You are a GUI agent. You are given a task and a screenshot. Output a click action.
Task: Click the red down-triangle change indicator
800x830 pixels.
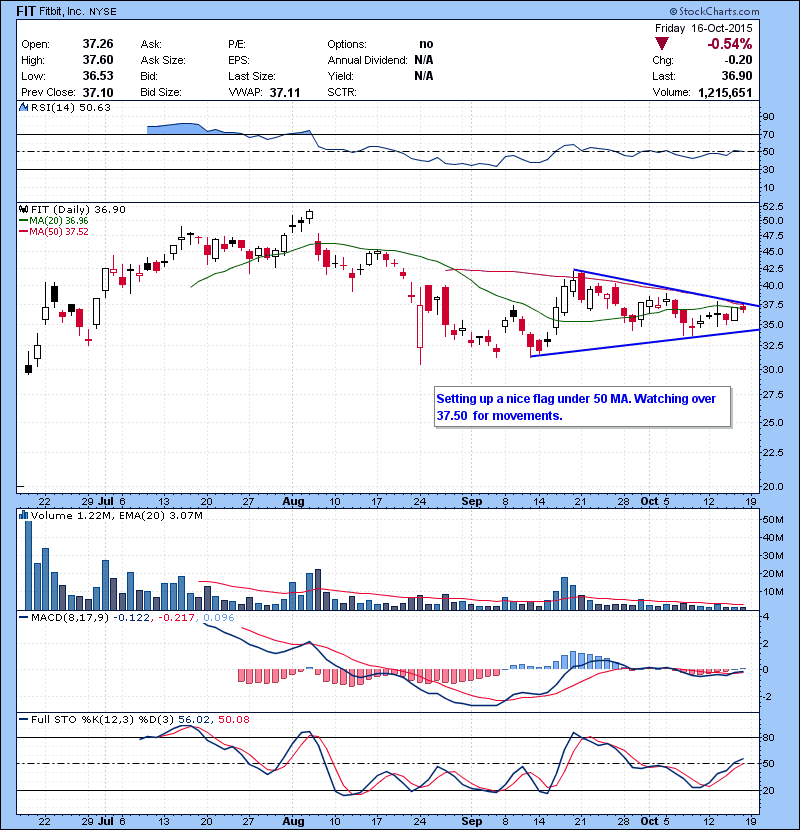pos(662,43)
